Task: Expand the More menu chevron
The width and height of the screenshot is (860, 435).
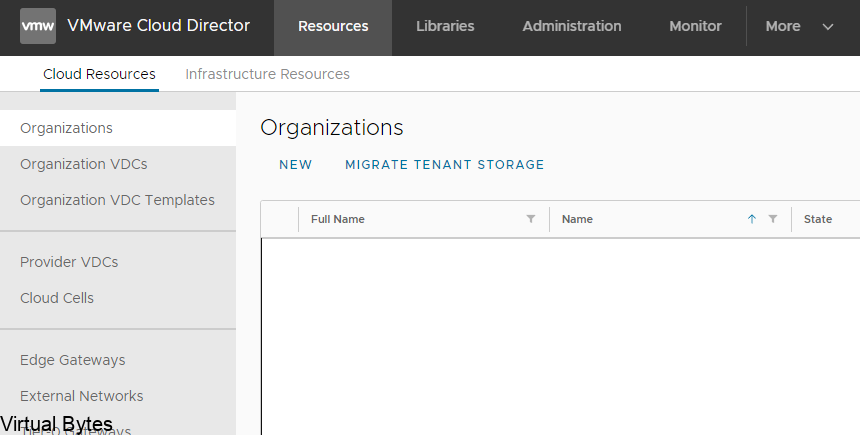Action: (828, 26)
